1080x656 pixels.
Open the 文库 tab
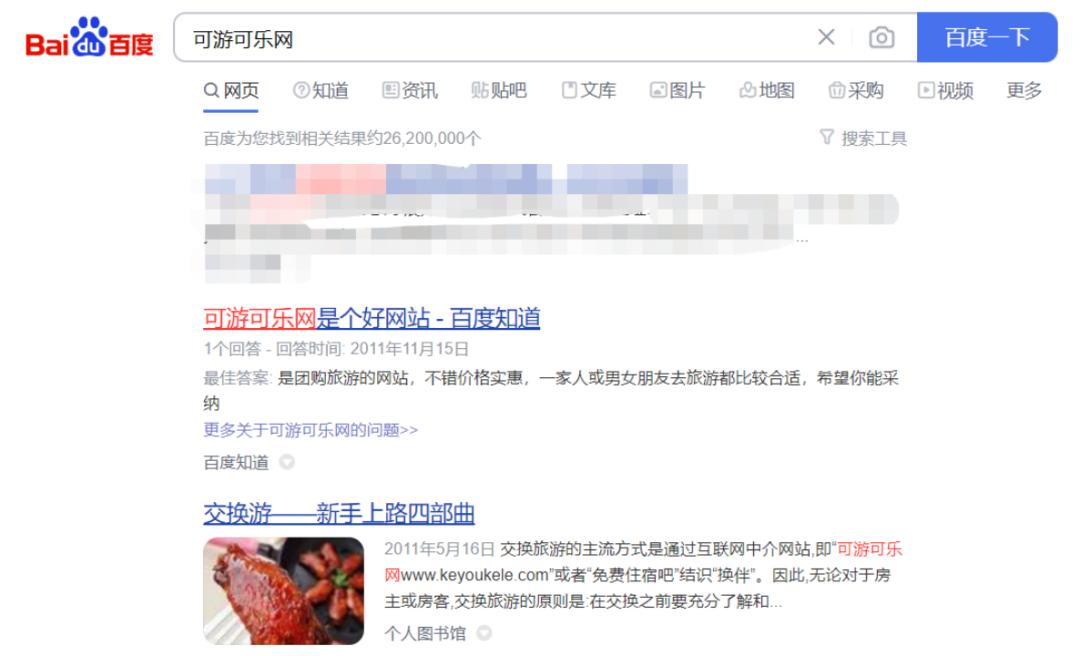click(589, 90)
